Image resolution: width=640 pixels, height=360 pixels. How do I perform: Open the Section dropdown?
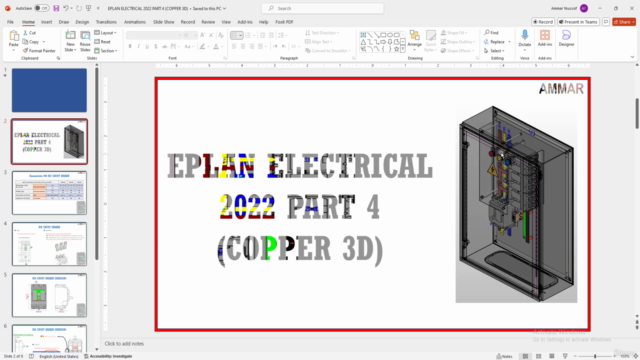(106, 51)
